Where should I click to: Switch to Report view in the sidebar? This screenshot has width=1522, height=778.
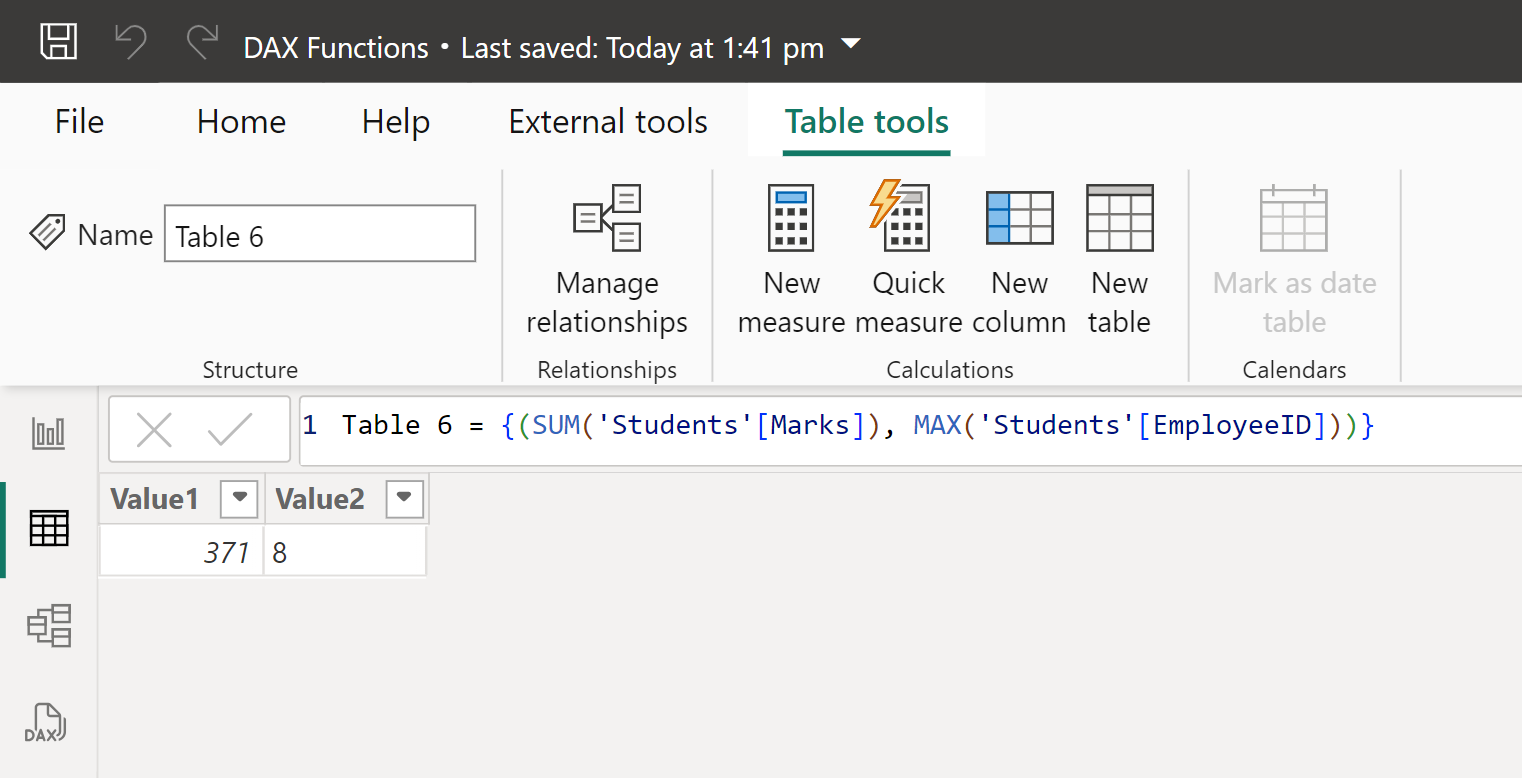(48, 433)
